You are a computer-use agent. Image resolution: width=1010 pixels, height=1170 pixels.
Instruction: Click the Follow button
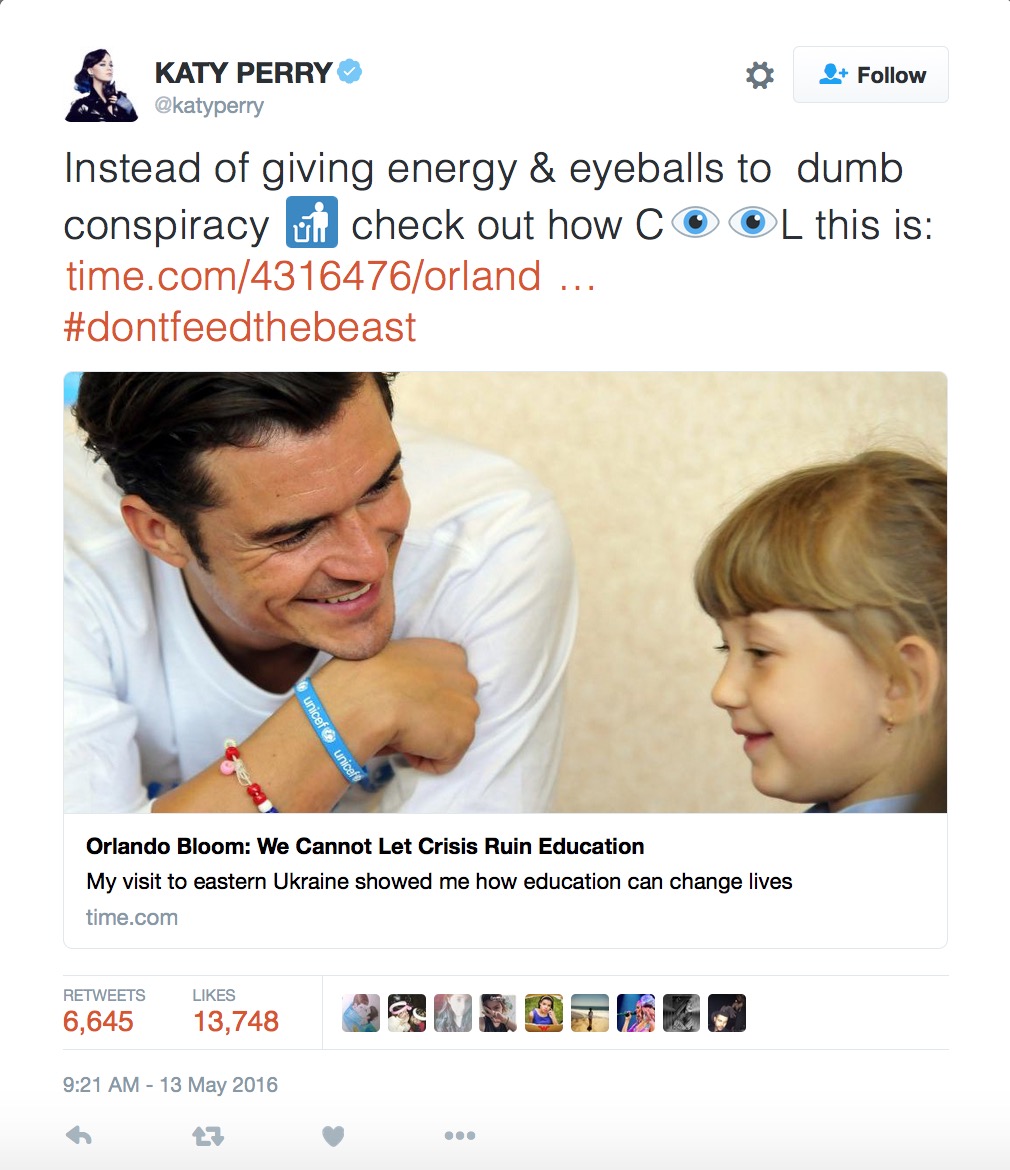[x=871, y=75]
